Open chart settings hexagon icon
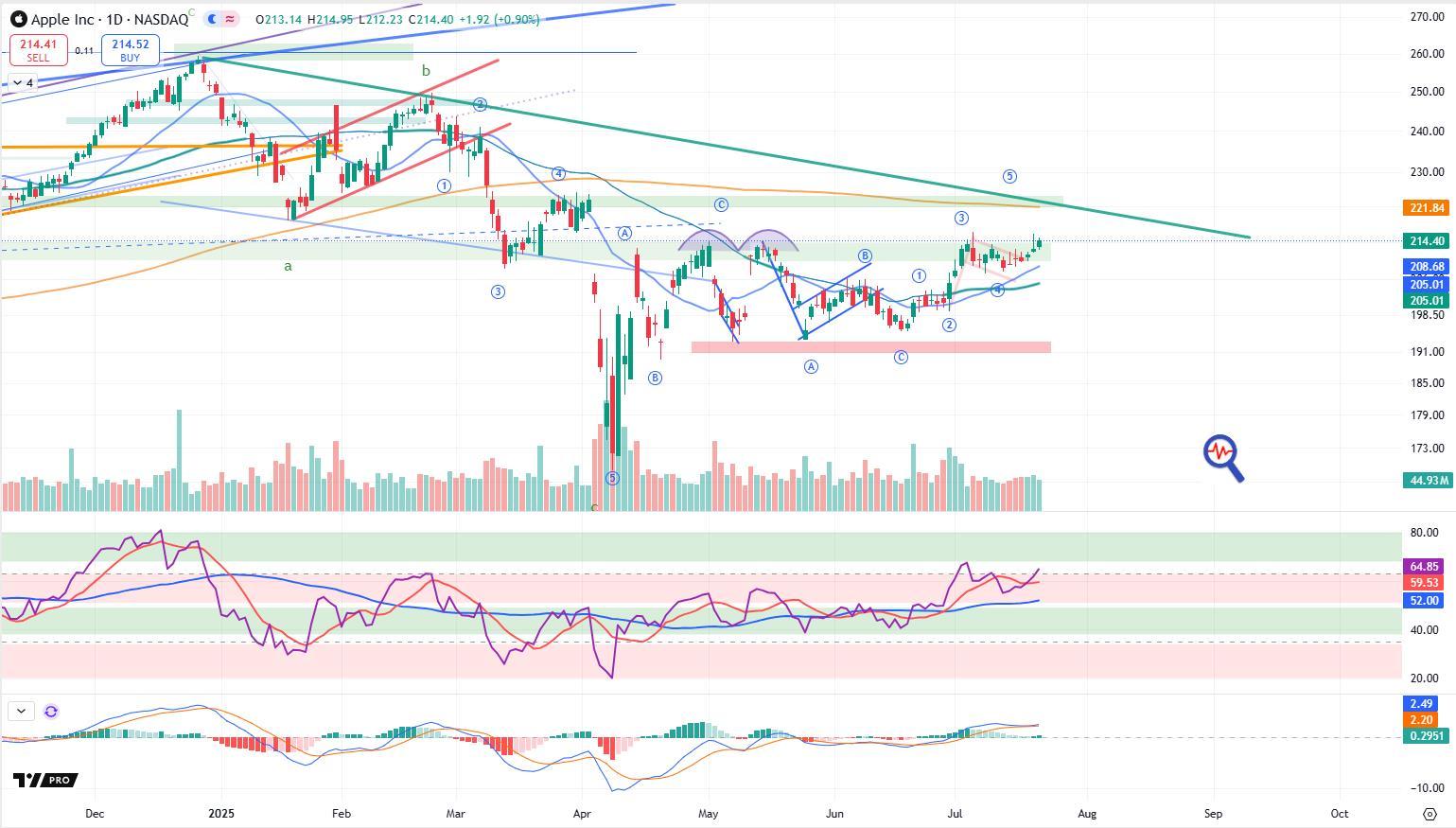The width and height of the screenshot is (1456, 828). point(1430,814)
